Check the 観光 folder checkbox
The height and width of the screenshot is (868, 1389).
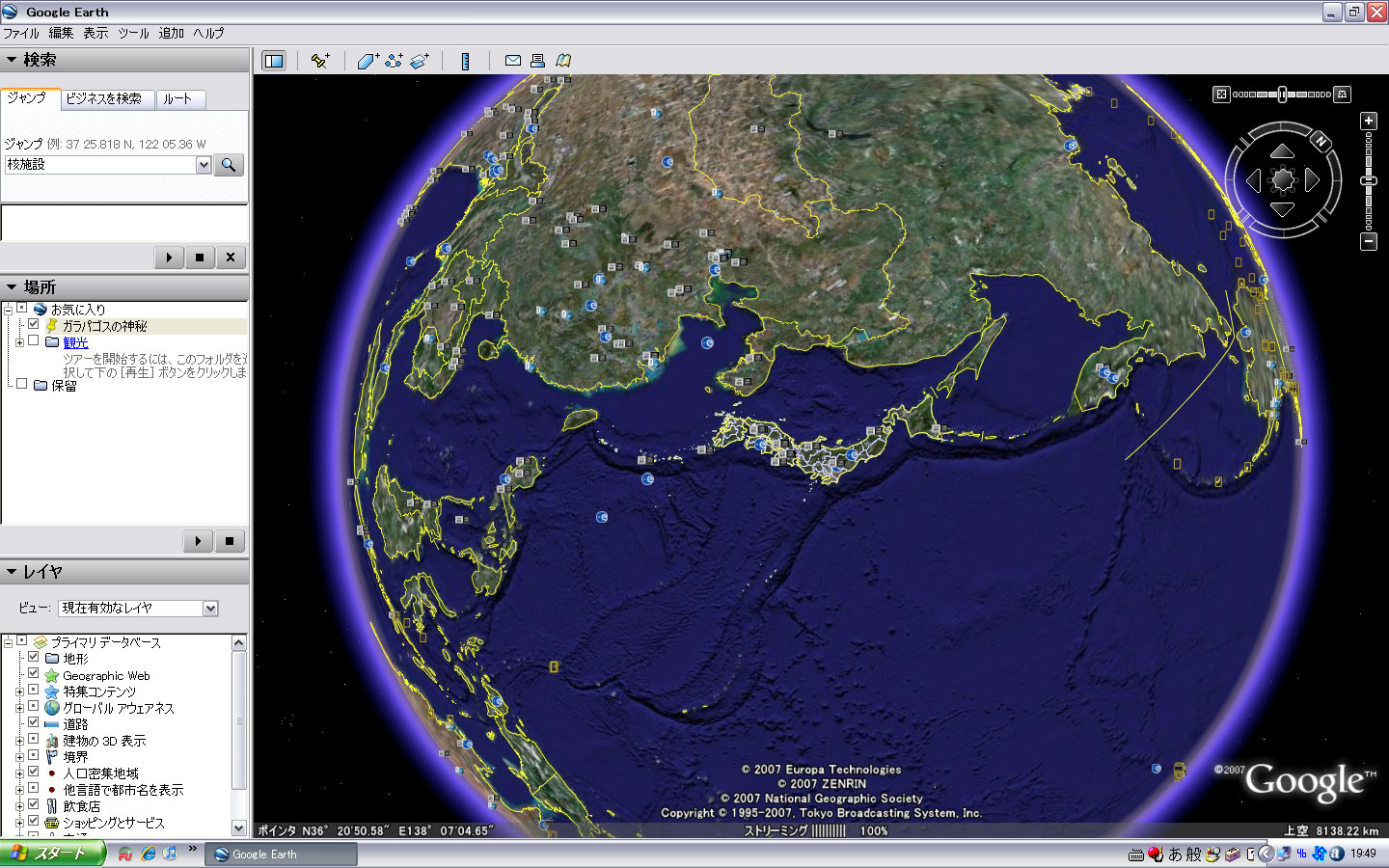[34, 341]
